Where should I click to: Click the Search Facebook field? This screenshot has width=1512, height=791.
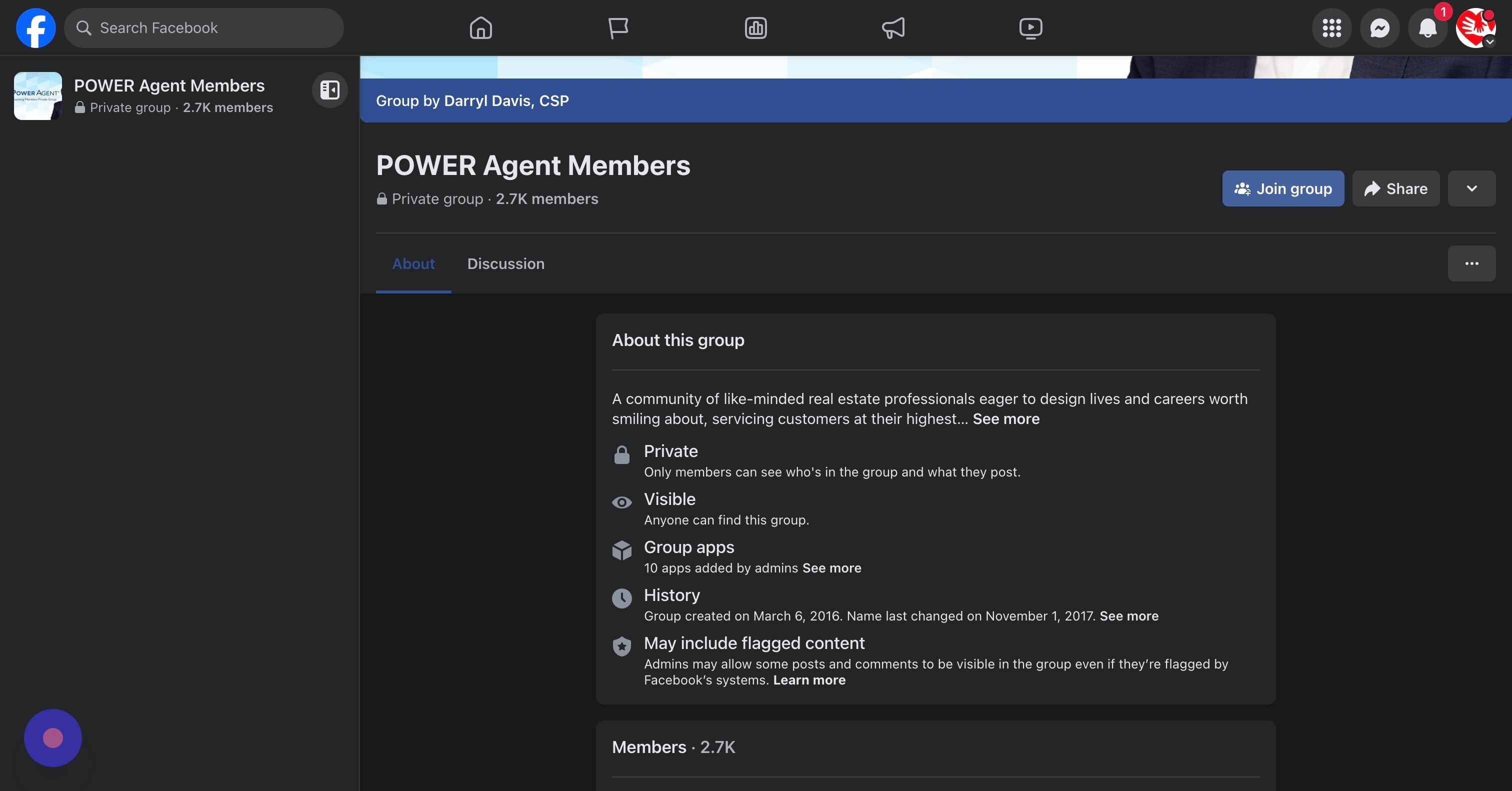203,27
